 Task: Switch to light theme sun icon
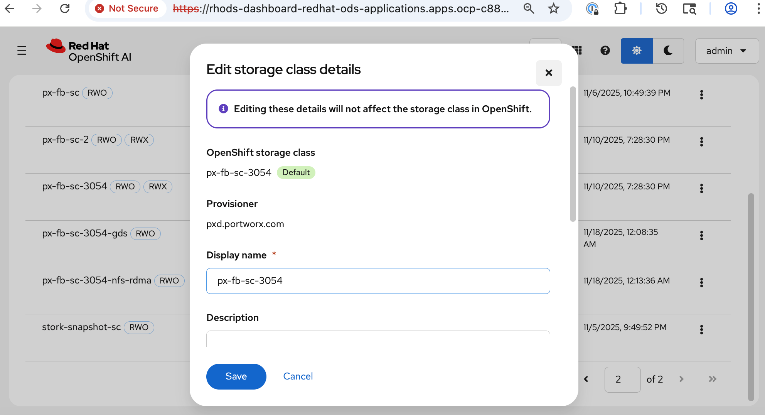[636, 50]
